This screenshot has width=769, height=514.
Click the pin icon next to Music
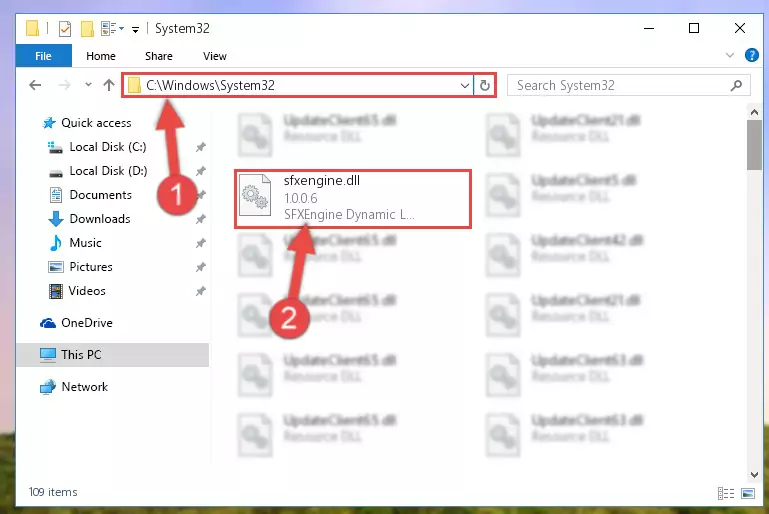(x=201, y=243)
